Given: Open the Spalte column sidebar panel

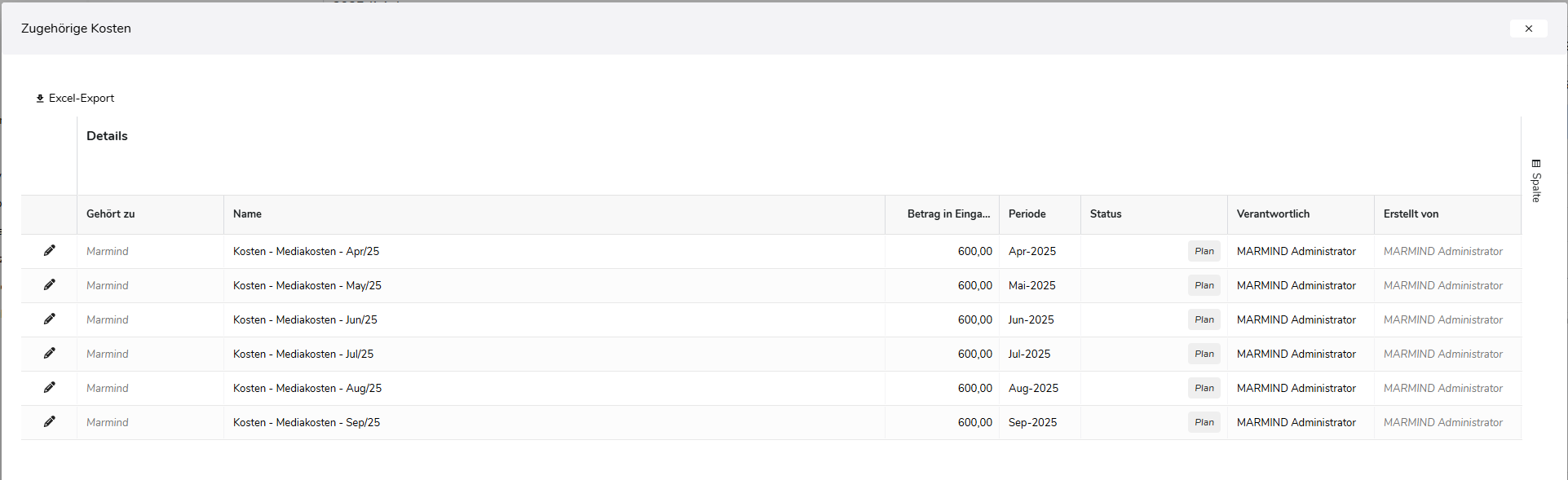Looking at the screenshot, I should click(x=1536, y=181).
